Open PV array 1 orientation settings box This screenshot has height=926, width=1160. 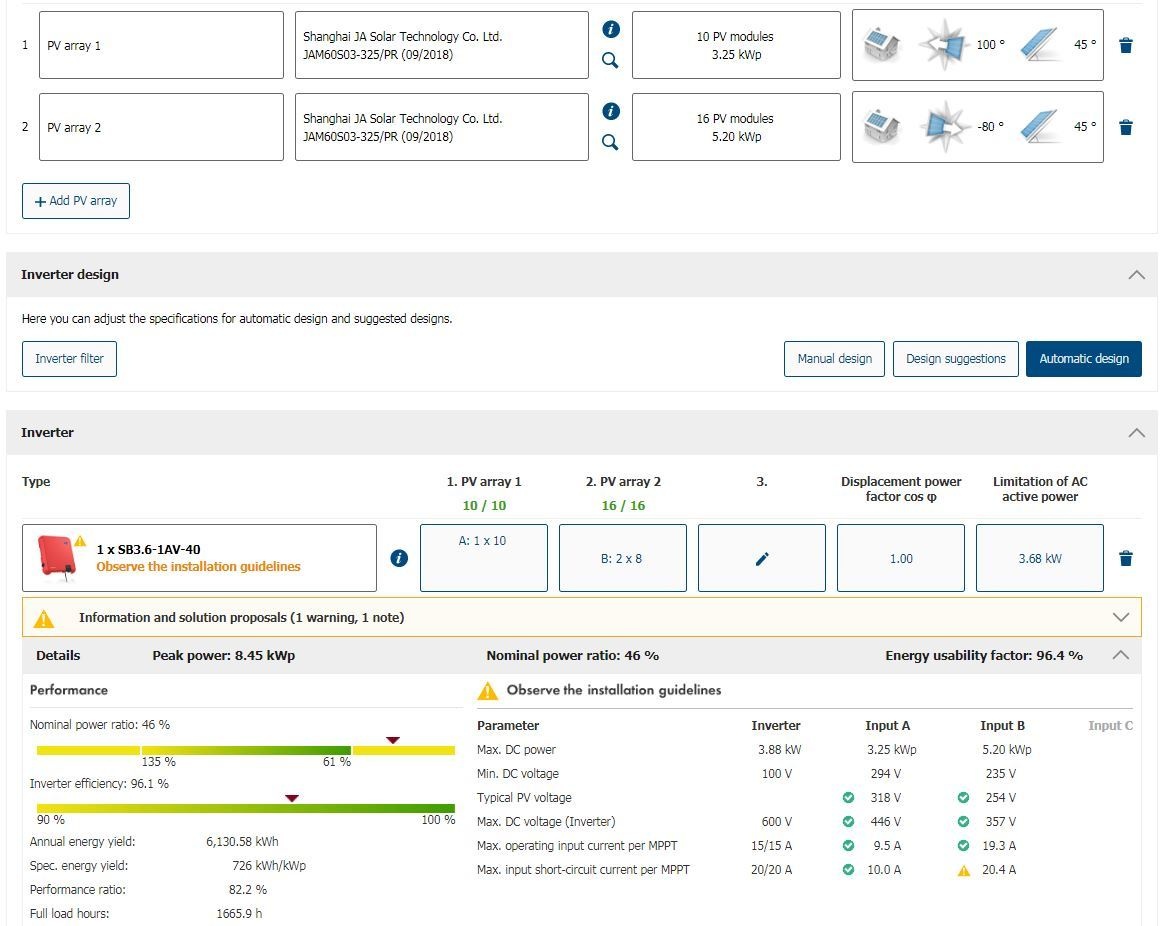point(977,45)
